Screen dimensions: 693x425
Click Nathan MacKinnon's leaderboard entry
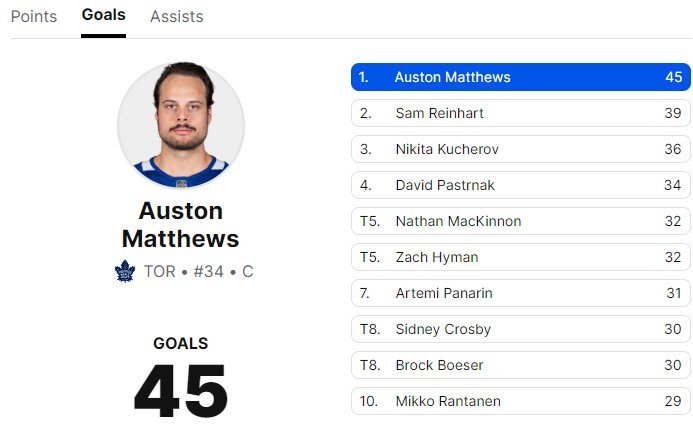coord(520,221)
